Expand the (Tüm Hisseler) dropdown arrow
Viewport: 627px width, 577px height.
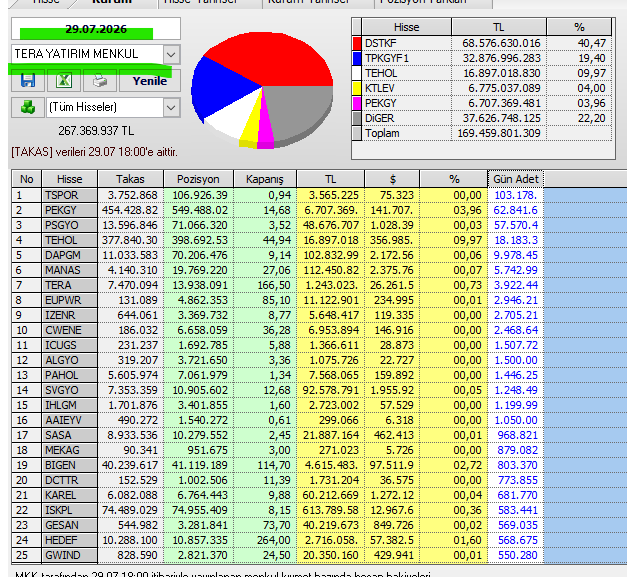click(x=172, y=107)
